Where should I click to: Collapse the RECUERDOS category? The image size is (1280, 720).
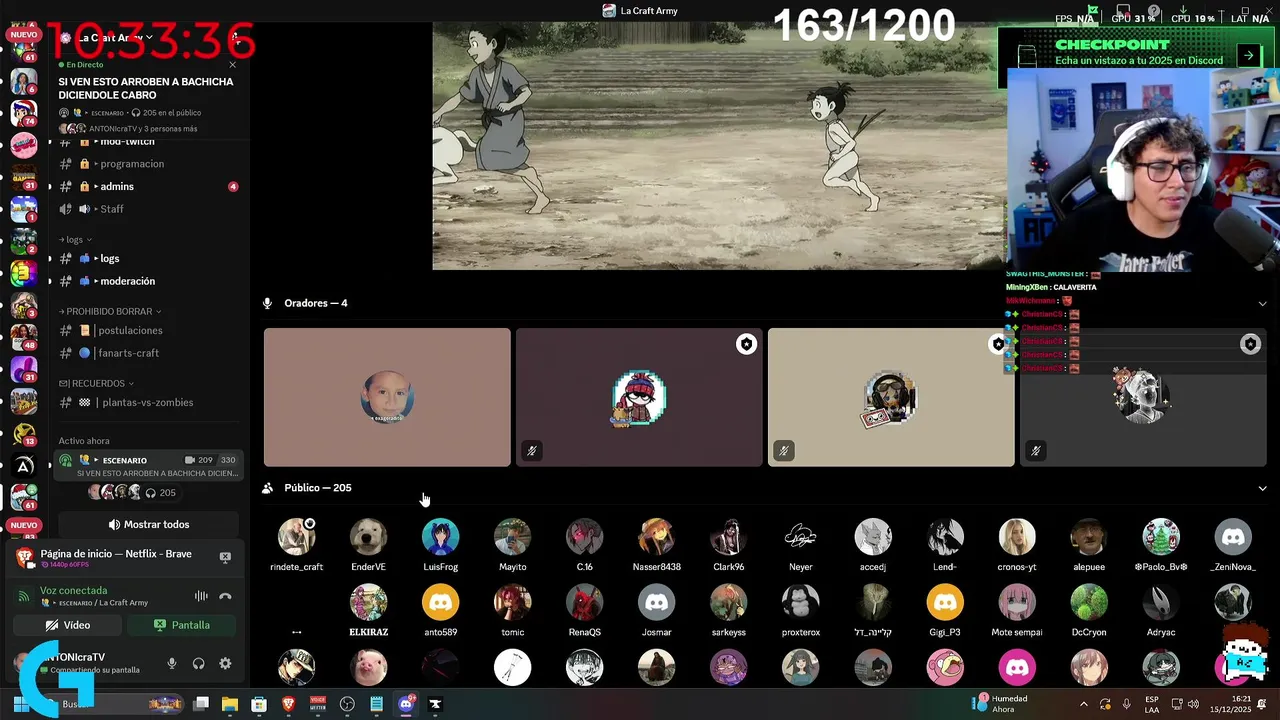coord(95,383)
